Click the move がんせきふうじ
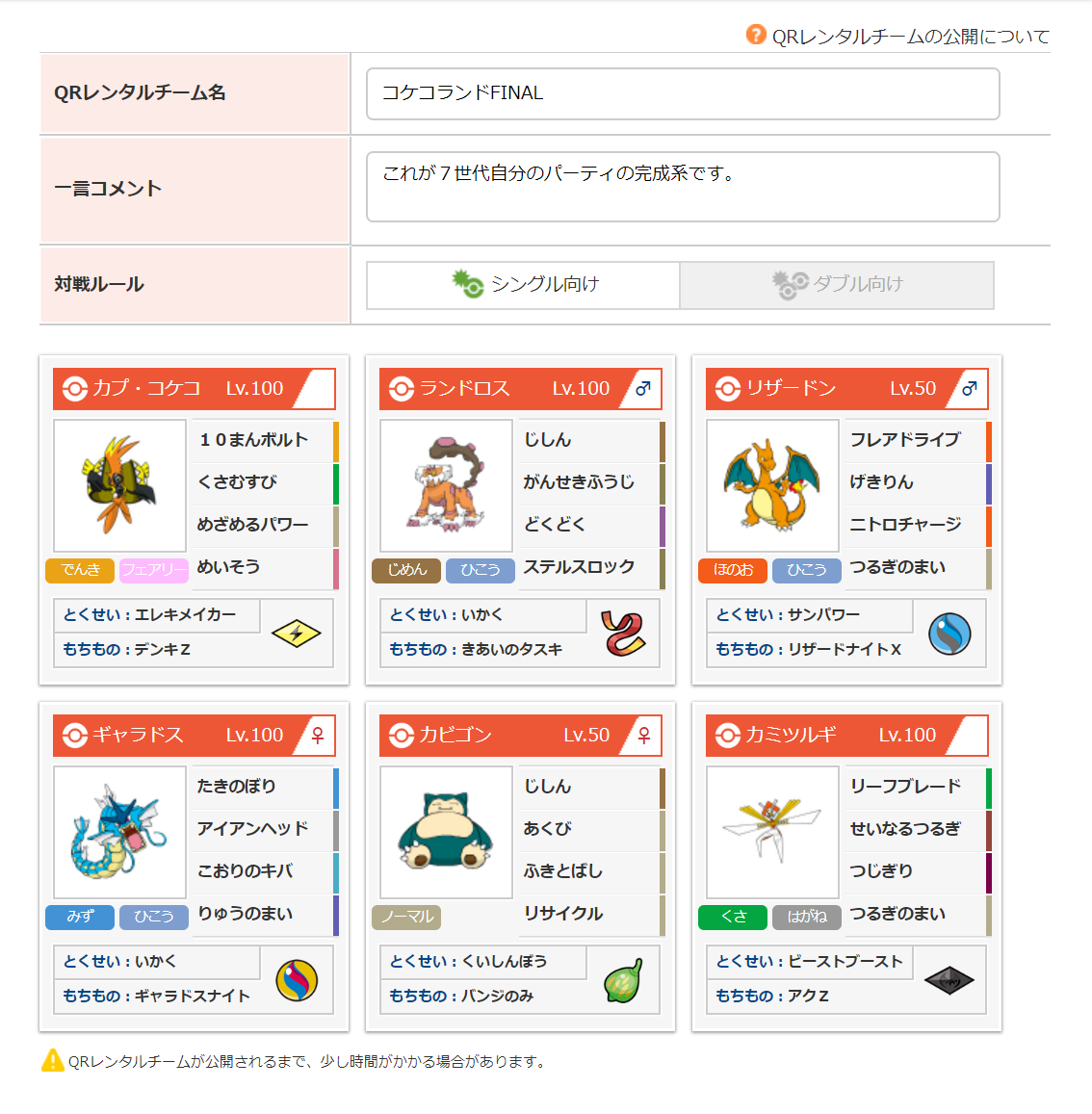Viewport: 1092px width, 1114px height. tap(579, 482)
